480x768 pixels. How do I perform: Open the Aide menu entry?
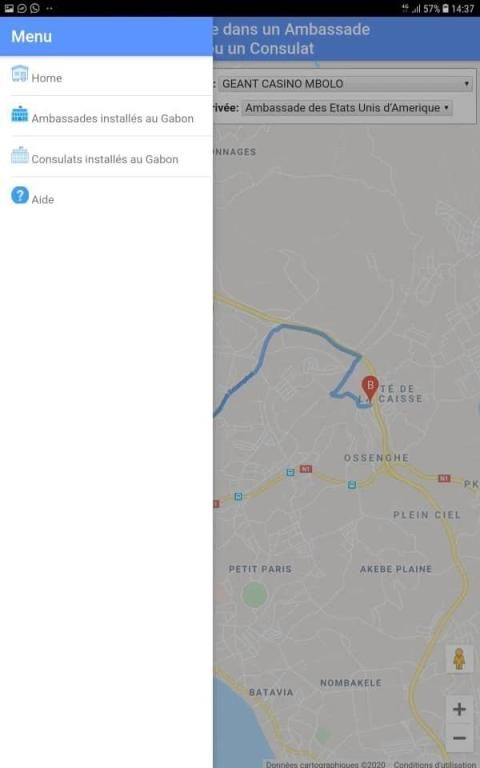(106, 197)
